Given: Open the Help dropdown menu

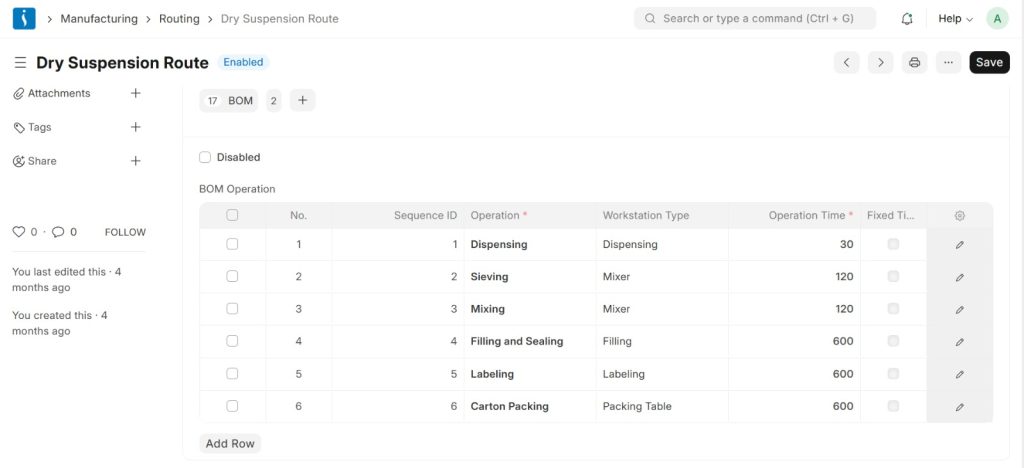Looking at the screenshot, I should pyautogui.click(x=955, y=19).
